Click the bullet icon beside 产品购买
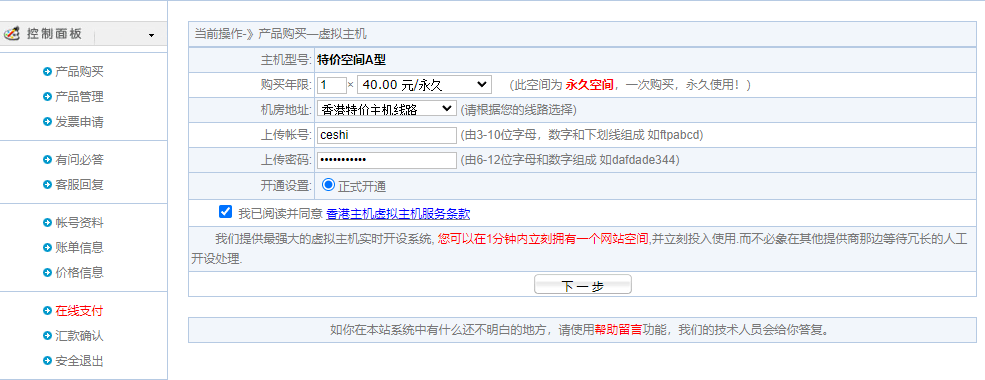 [x=47, y=72]
